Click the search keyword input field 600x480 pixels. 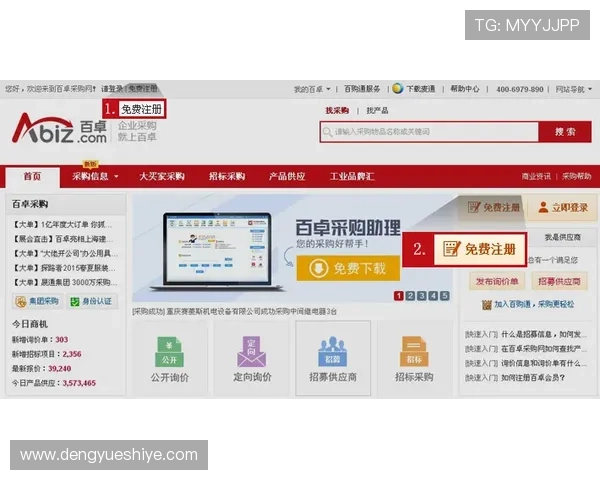(x=429, y=132)
